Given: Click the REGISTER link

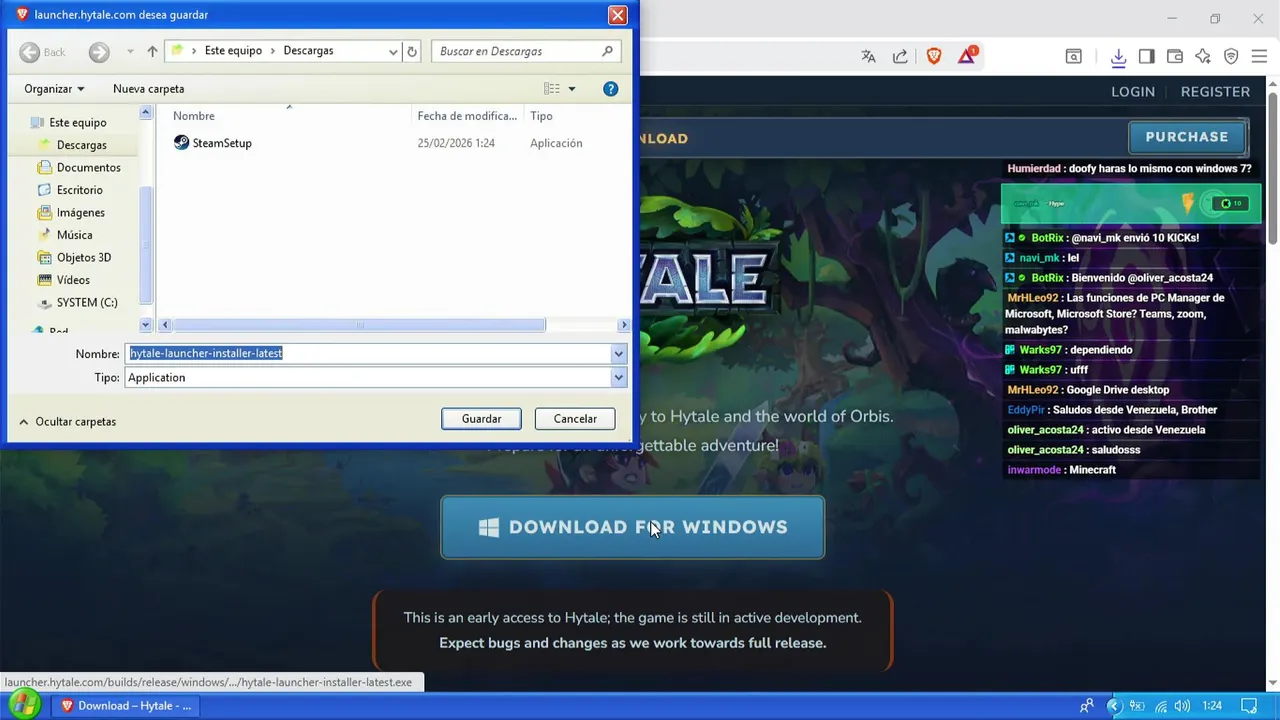Looking at the screenshot, I should click(x=1215, y=91).
